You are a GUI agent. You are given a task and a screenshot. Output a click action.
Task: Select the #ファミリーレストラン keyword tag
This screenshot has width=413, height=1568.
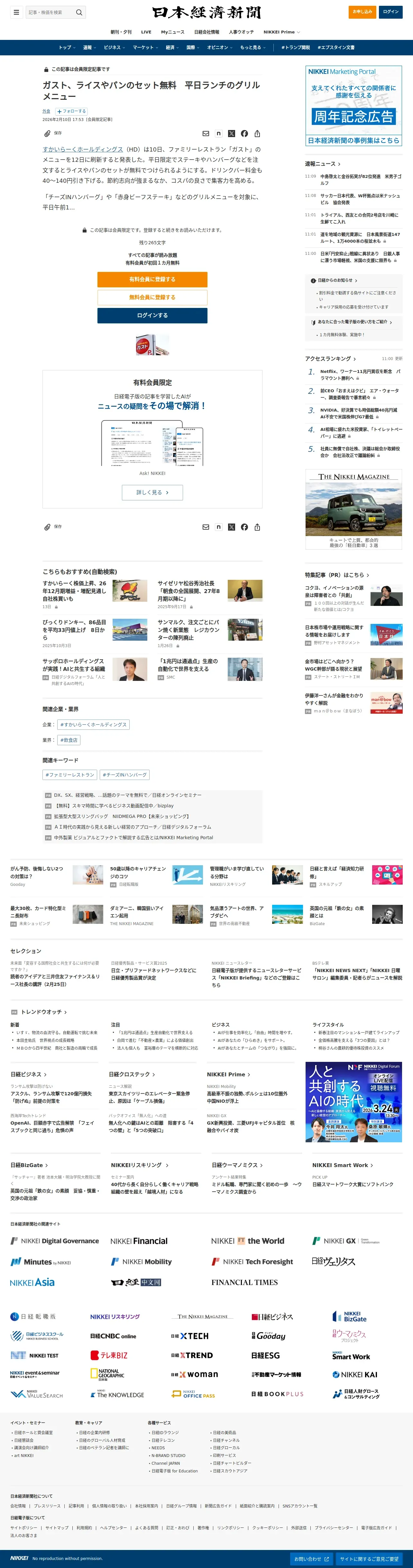coord(70,775)
